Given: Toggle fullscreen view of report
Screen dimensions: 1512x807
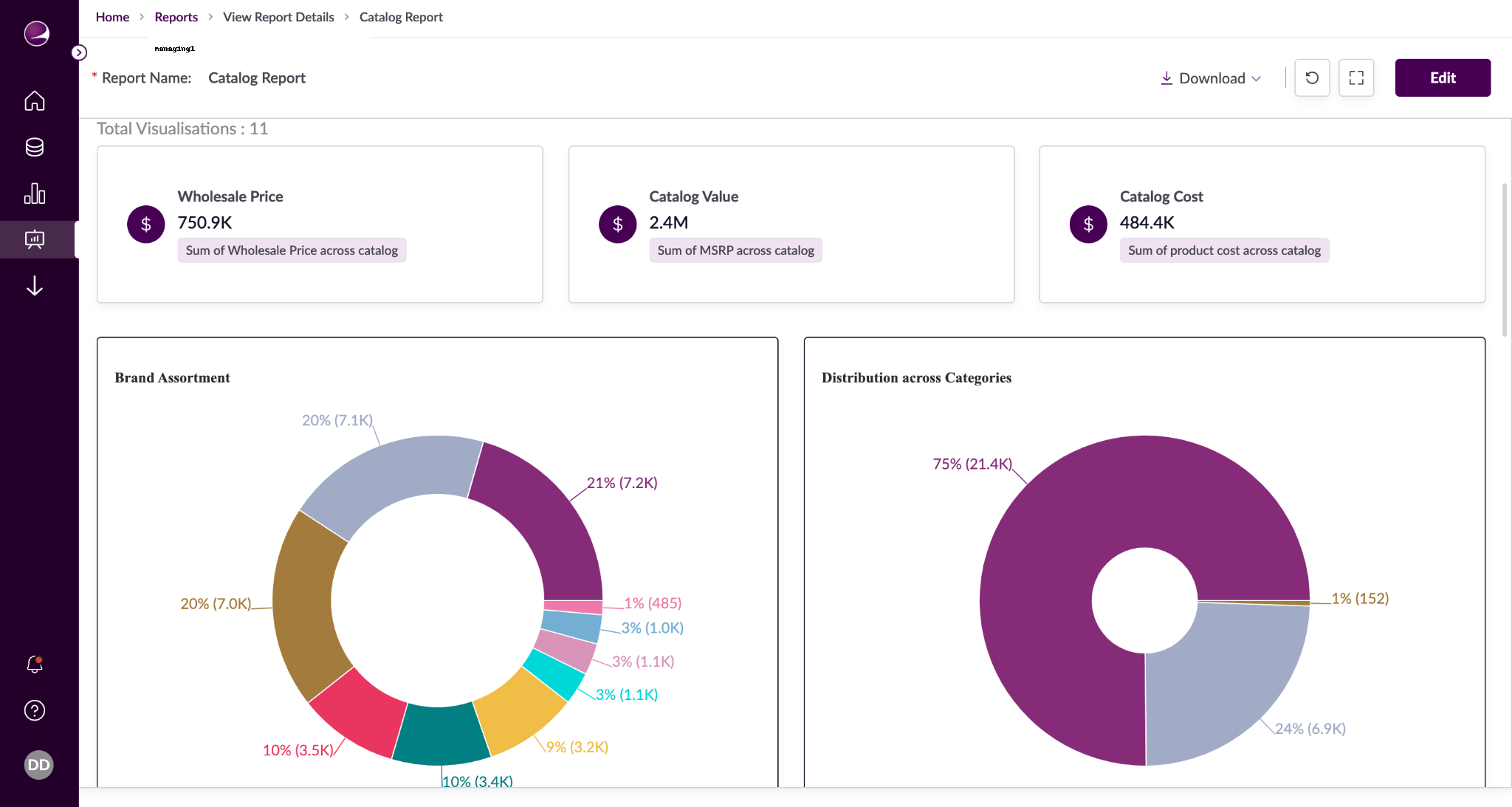Looking at the screenshot, I should pyautogui.click(x=1356, y=78).
